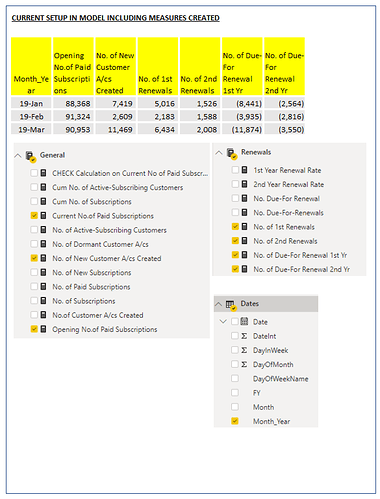Click the 11,469 cell

(x=116, y=129)
